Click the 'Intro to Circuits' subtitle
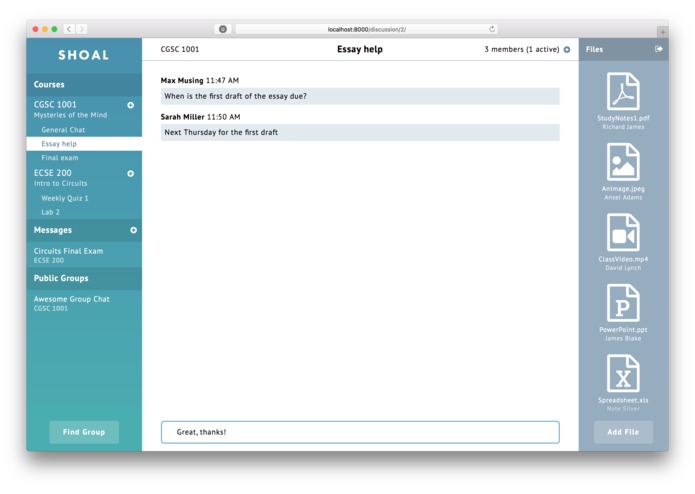 pos(61,183)
